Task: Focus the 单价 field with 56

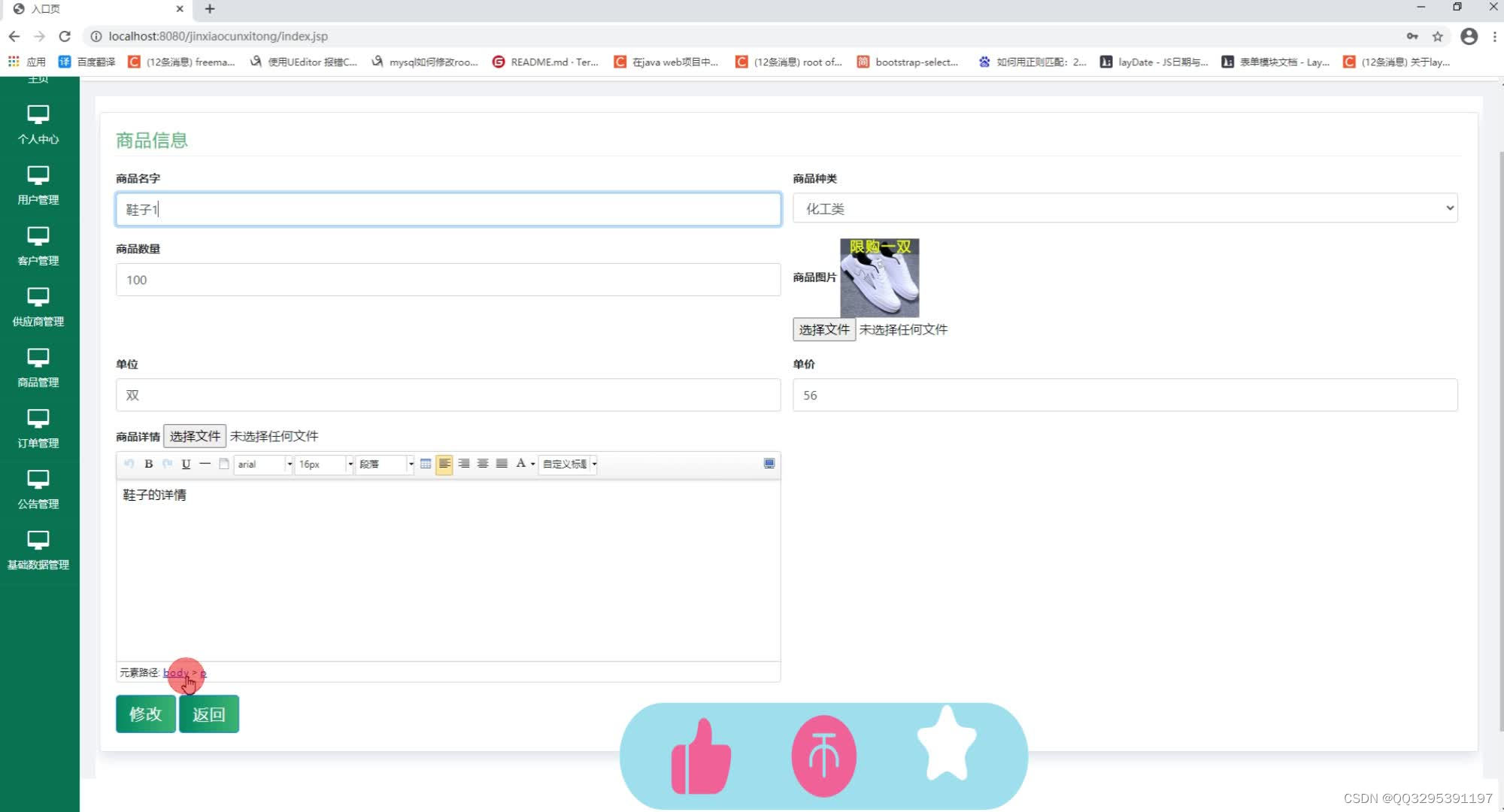Action: (x=1125, y=395)
